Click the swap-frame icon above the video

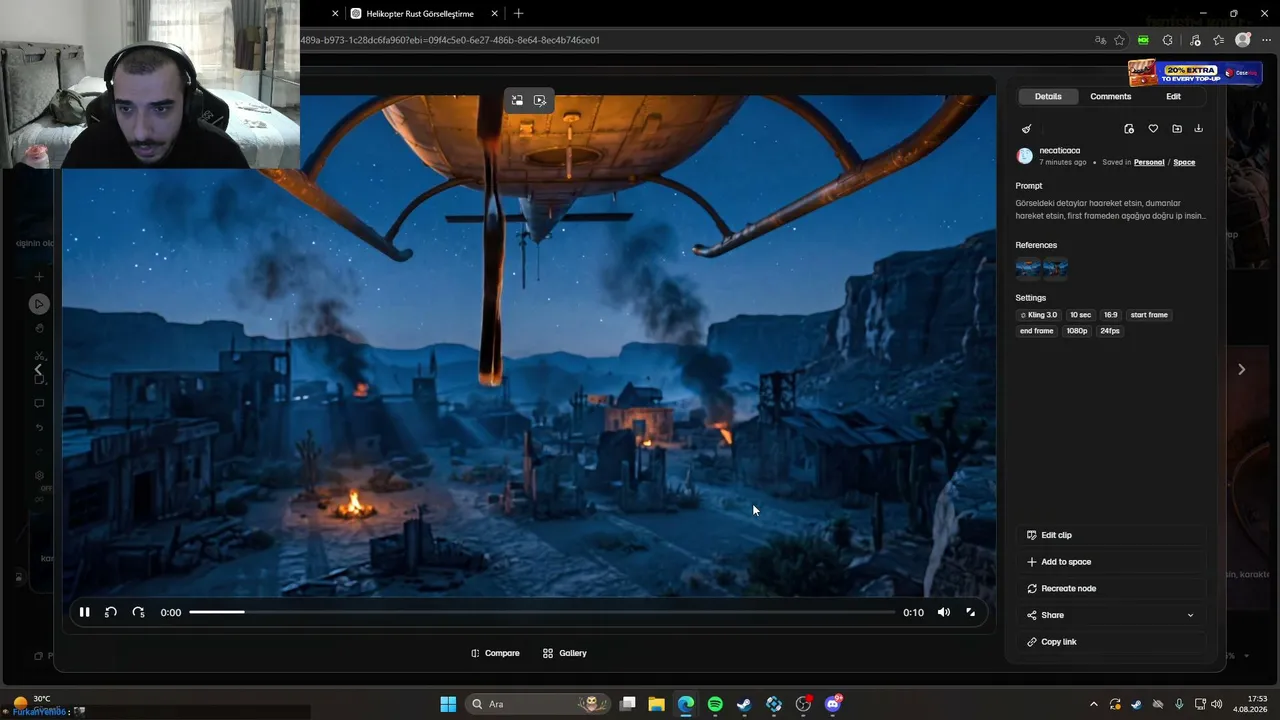[x=517, y=100]
